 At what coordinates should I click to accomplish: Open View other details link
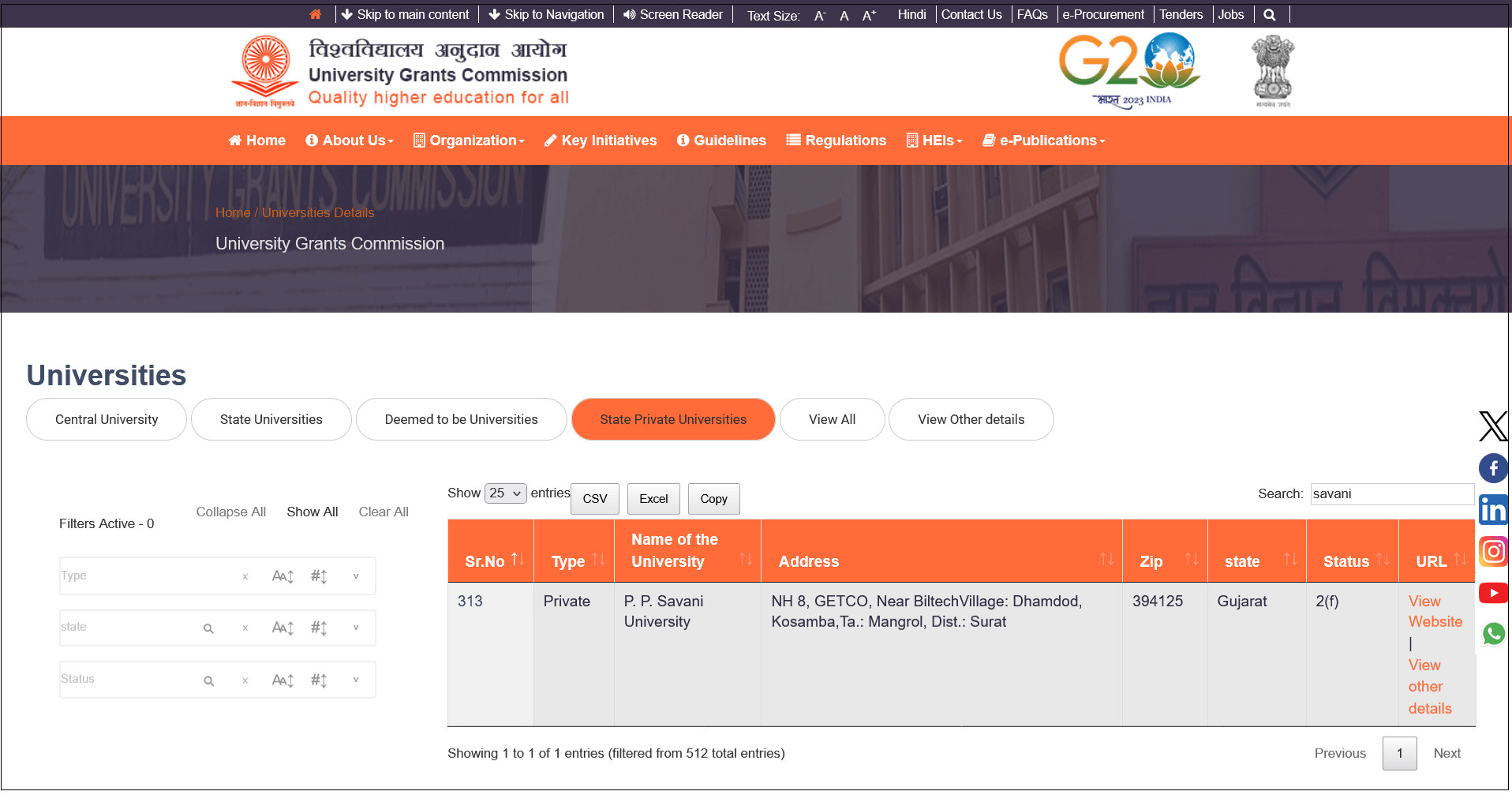1430,687
